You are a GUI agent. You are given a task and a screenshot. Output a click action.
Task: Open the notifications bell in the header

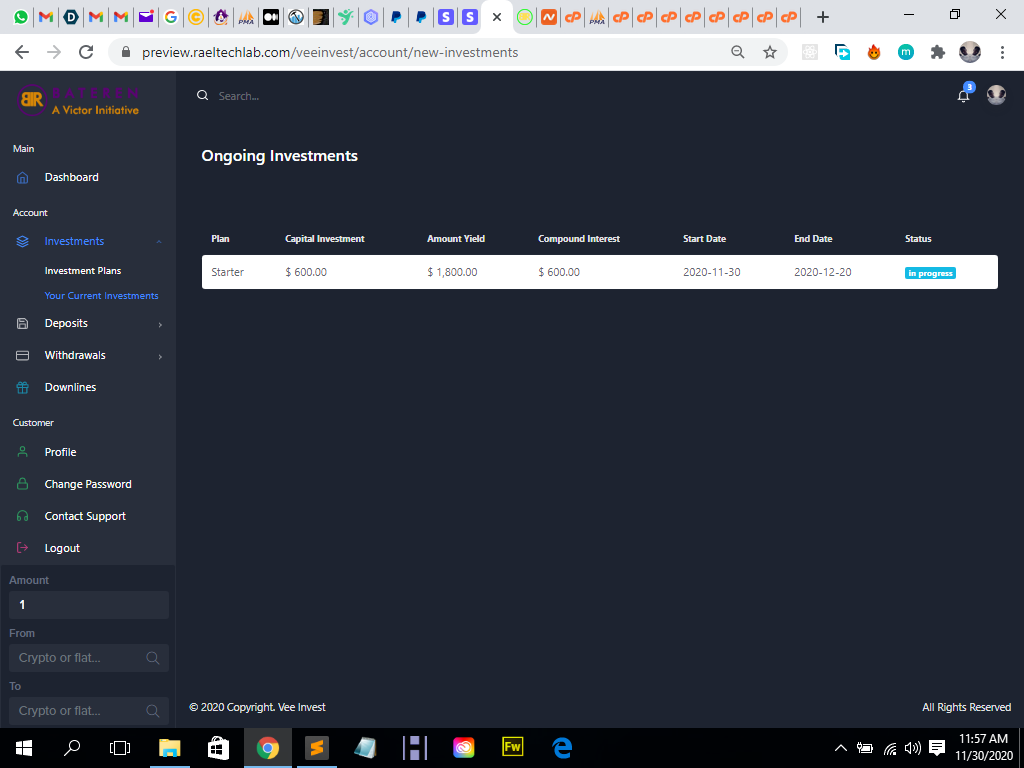coord(963,96)
